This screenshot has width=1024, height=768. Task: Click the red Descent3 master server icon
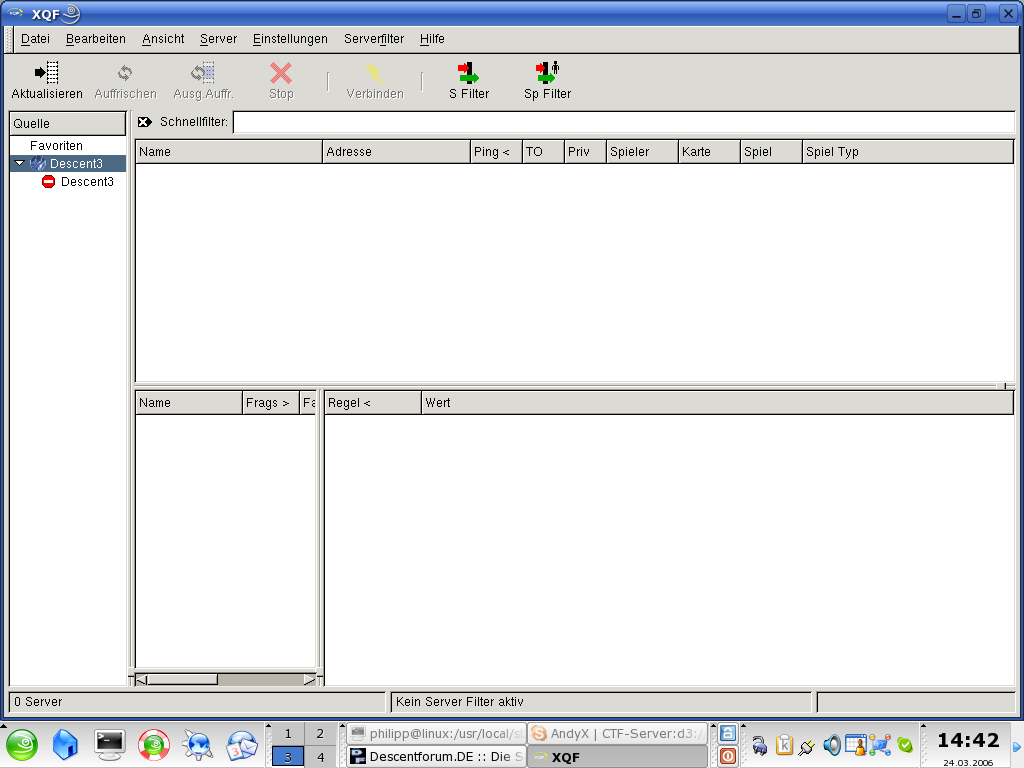pyautogui.click(x=48, y=182)
